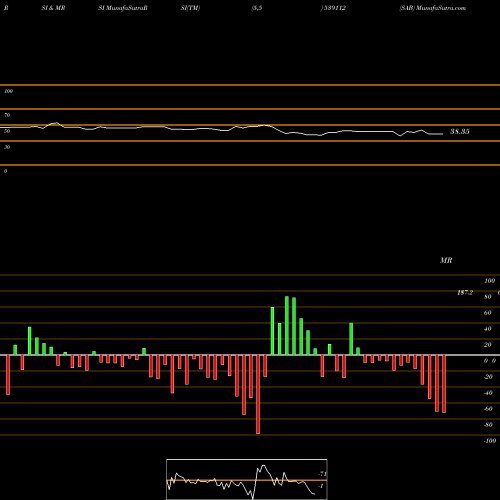The width and height of the screenshot is (500, 500).
Task: Click the header text 'SI & MR'
Action: click(x=53, y=8)
